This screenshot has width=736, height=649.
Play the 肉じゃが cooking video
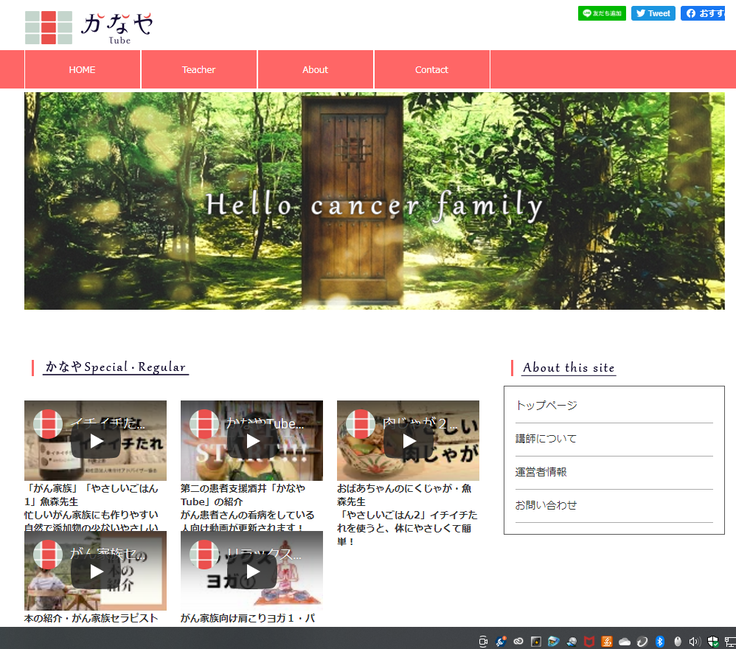408,441
